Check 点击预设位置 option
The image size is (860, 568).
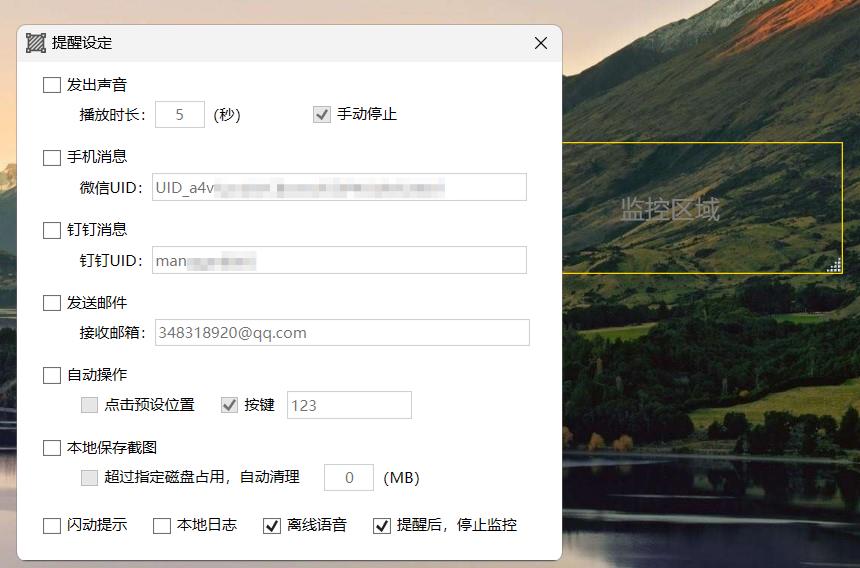click(89, 405)
